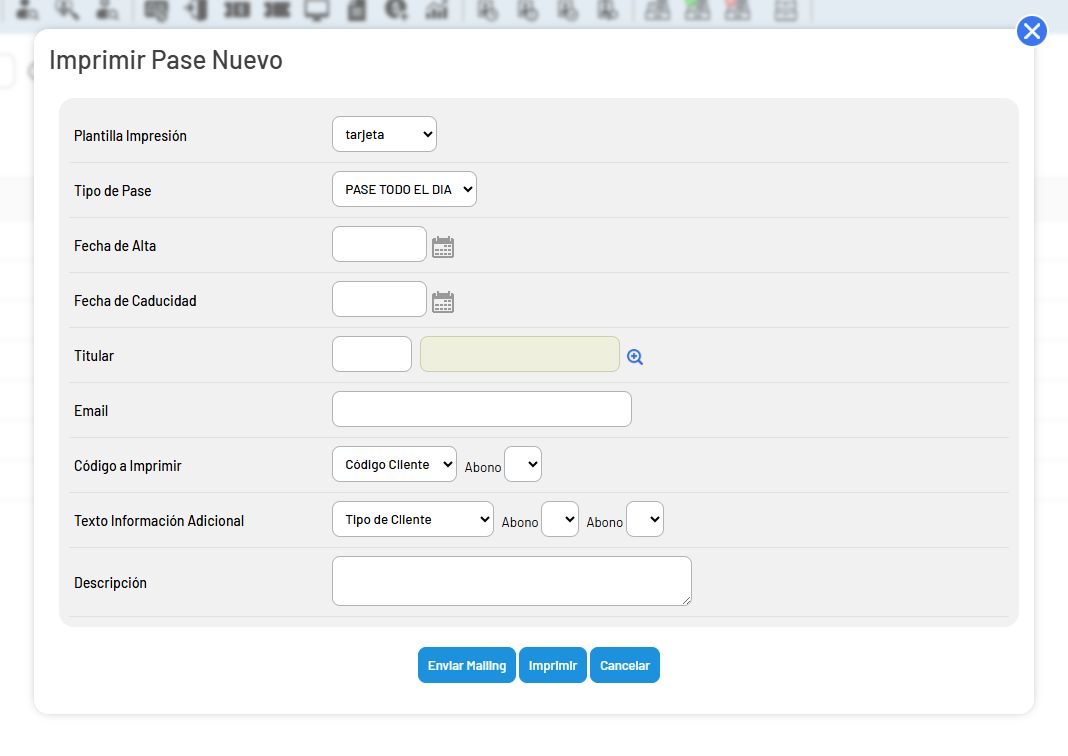Viewport: 1068px width, 756px height.
Task: Focus the Email input field
Action: pos(482,409)
